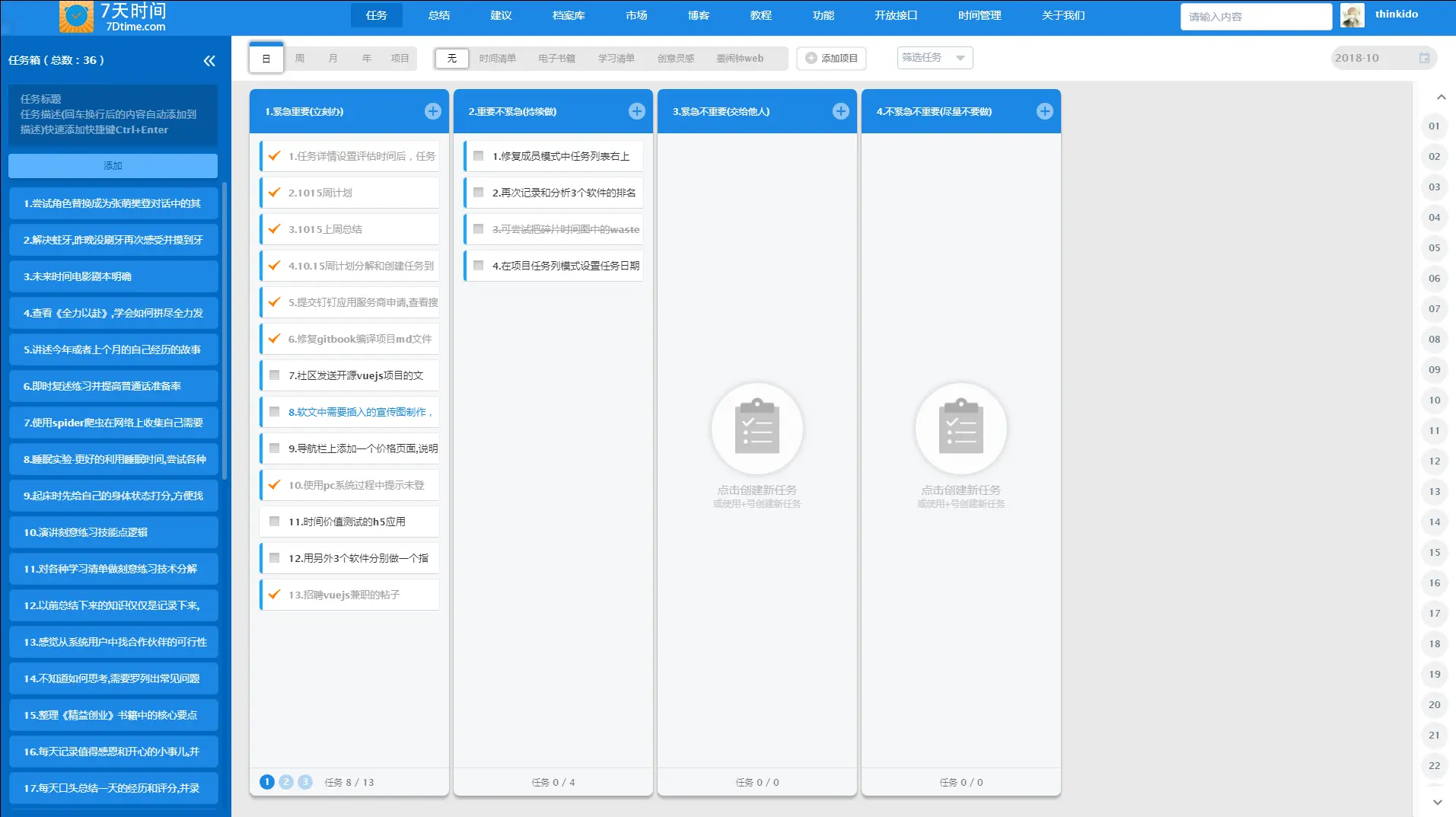
Task: Select the 学习清单 project tab
Action: point(616,58)
